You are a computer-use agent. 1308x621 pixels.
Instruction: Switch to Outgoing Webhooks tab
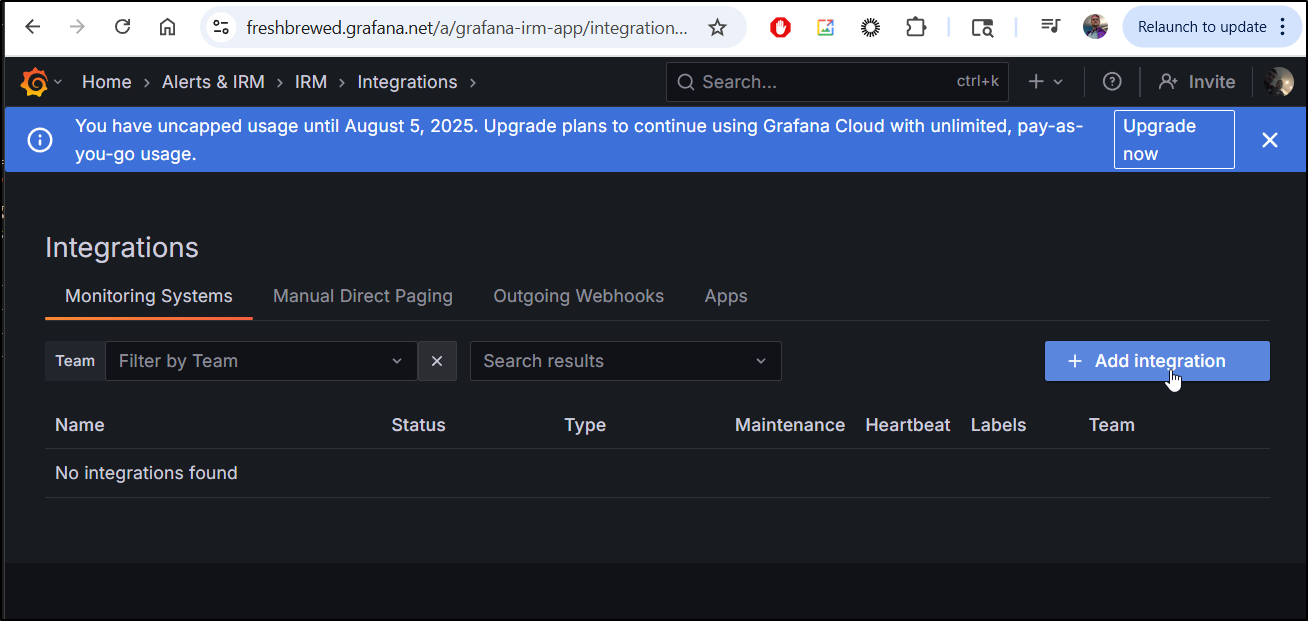tap(578, 296)
